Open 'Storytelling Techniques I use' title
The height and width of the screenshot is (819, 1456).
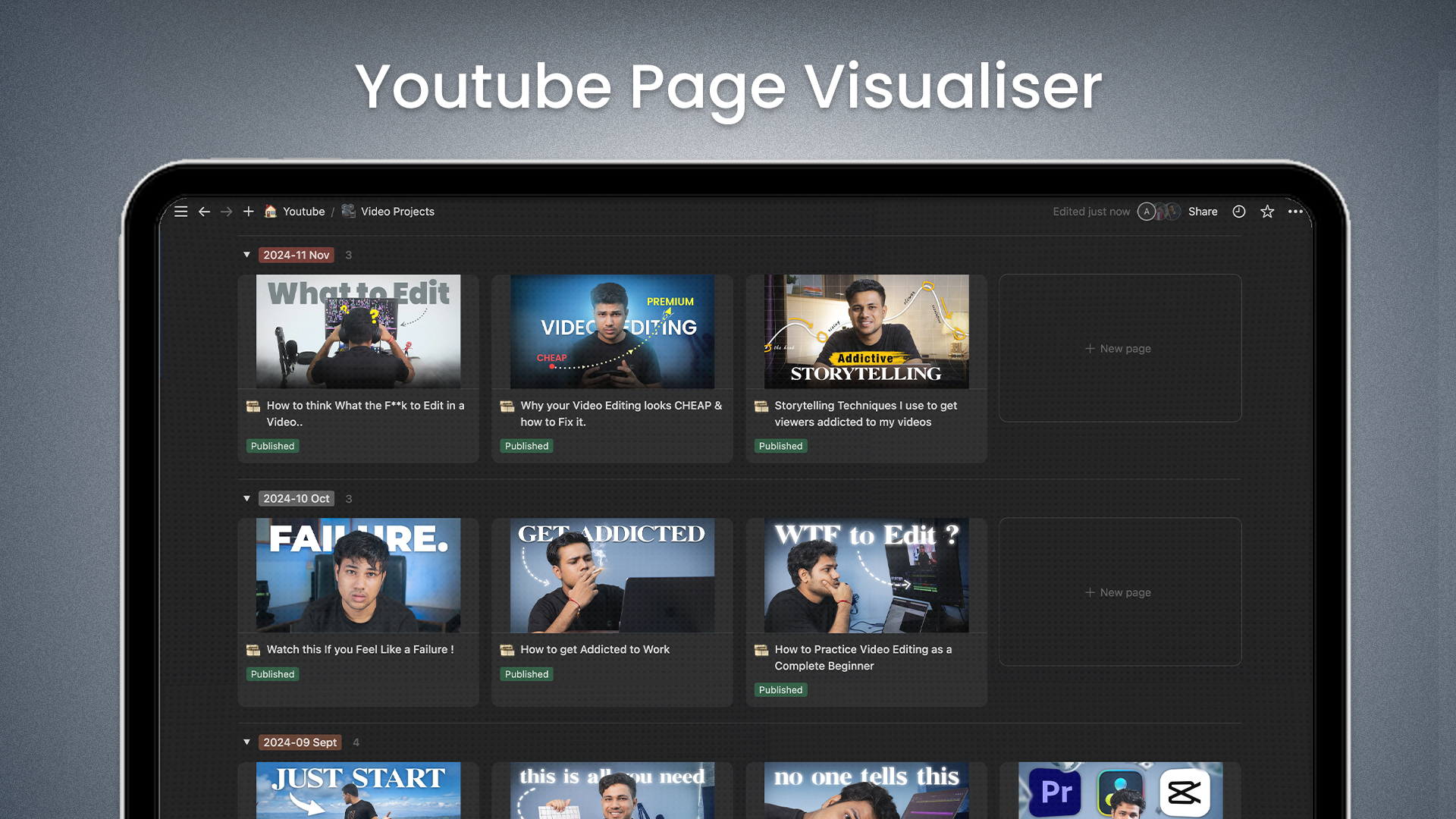coord(865,414)
